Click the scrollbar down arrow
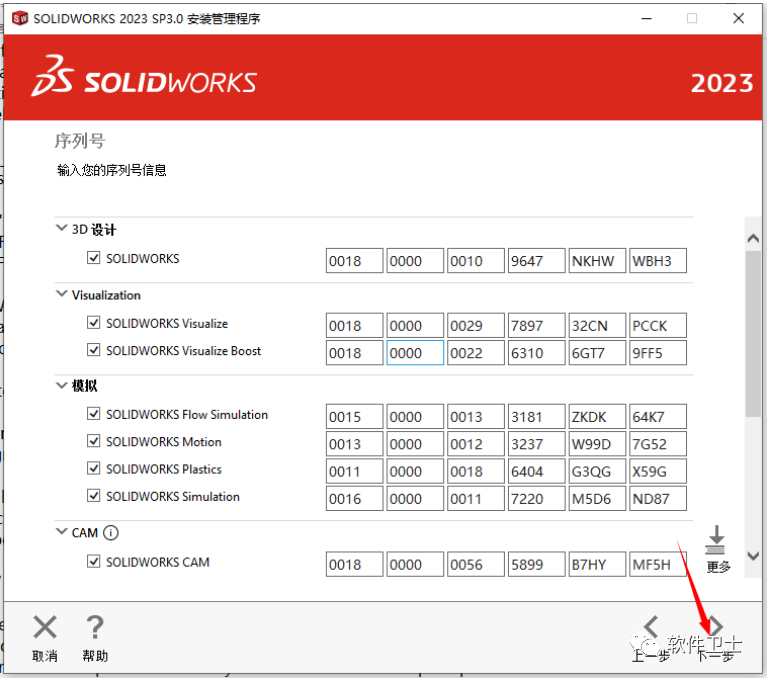Image resolution: width=767 pixels, height=678 pixels. [753, 556]
